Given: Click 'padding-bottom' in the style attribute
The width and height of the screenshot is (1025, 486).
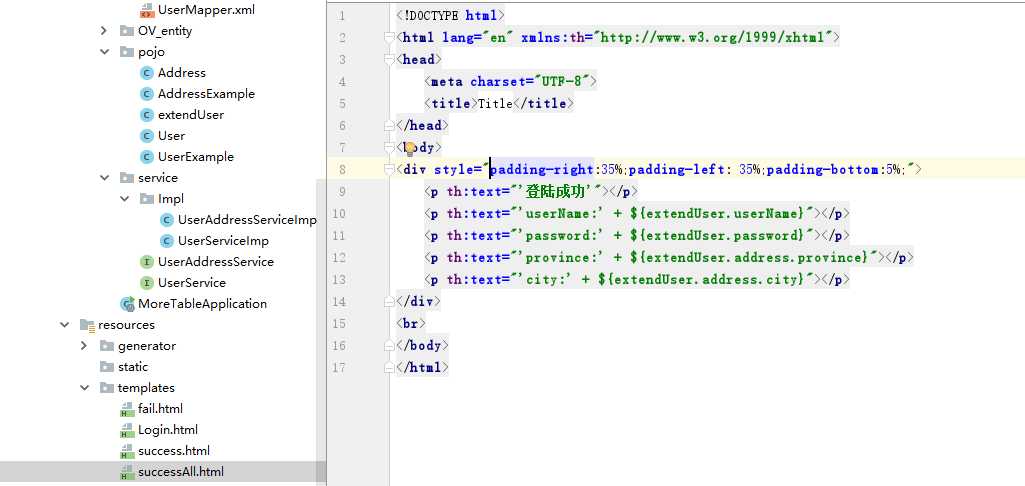Looking at the screenshot, I should [x=823, y=169].
